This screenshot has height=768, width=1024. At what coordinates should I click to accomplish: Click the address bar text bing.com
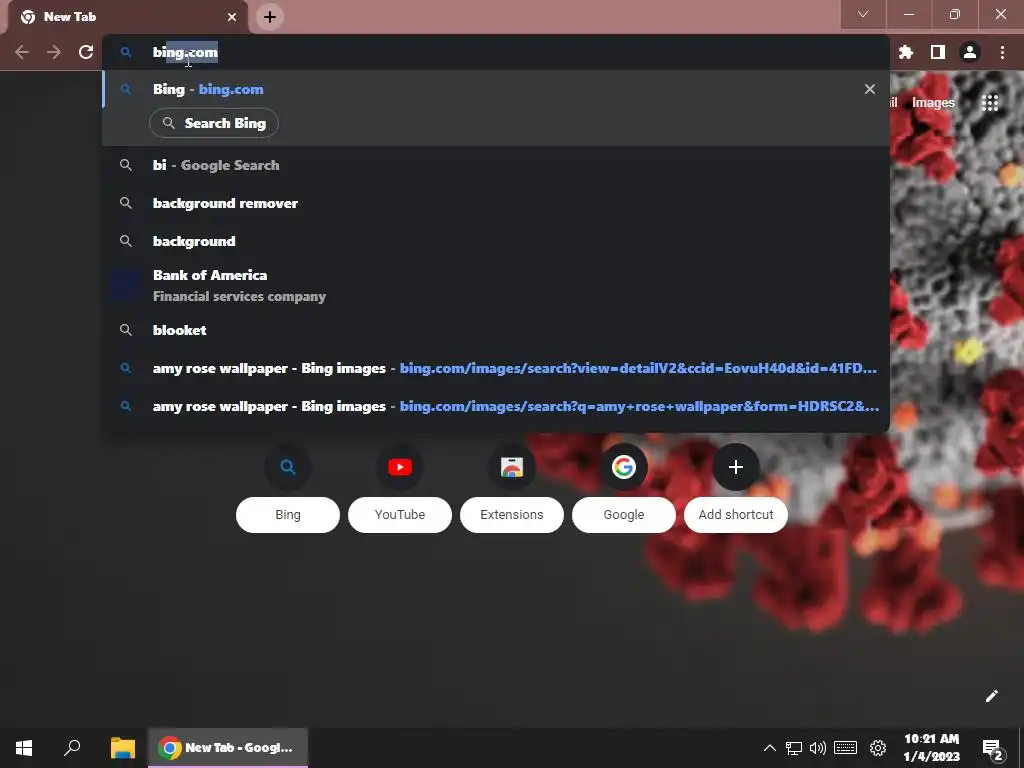click(x=185, y=52)
